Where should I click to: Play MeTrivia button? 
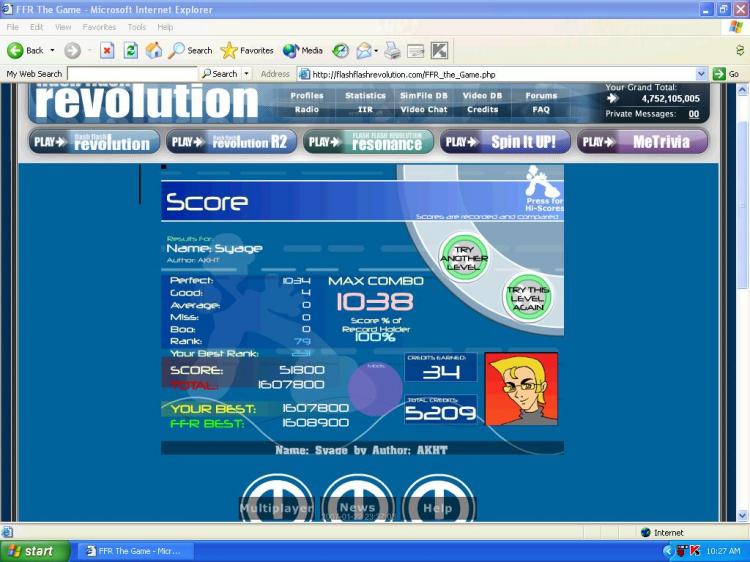(642, 142)
